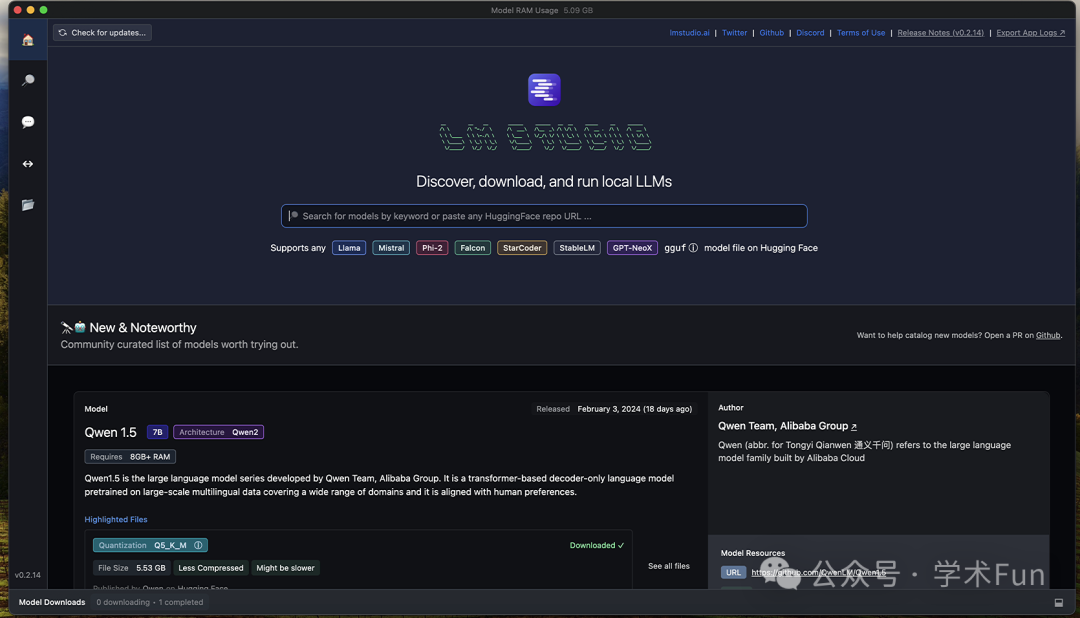Open the AI Chat bubble icon

coord(28,122)
